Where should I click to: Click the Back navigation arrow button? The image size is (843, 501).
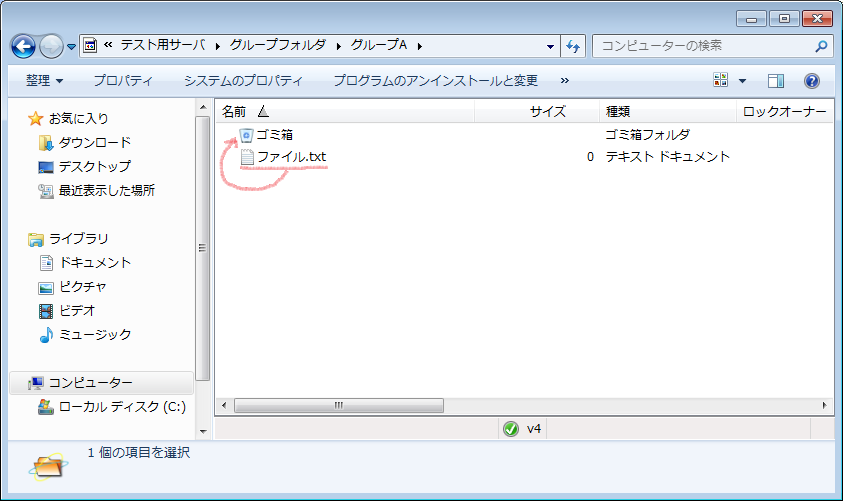tap(24, 46)
